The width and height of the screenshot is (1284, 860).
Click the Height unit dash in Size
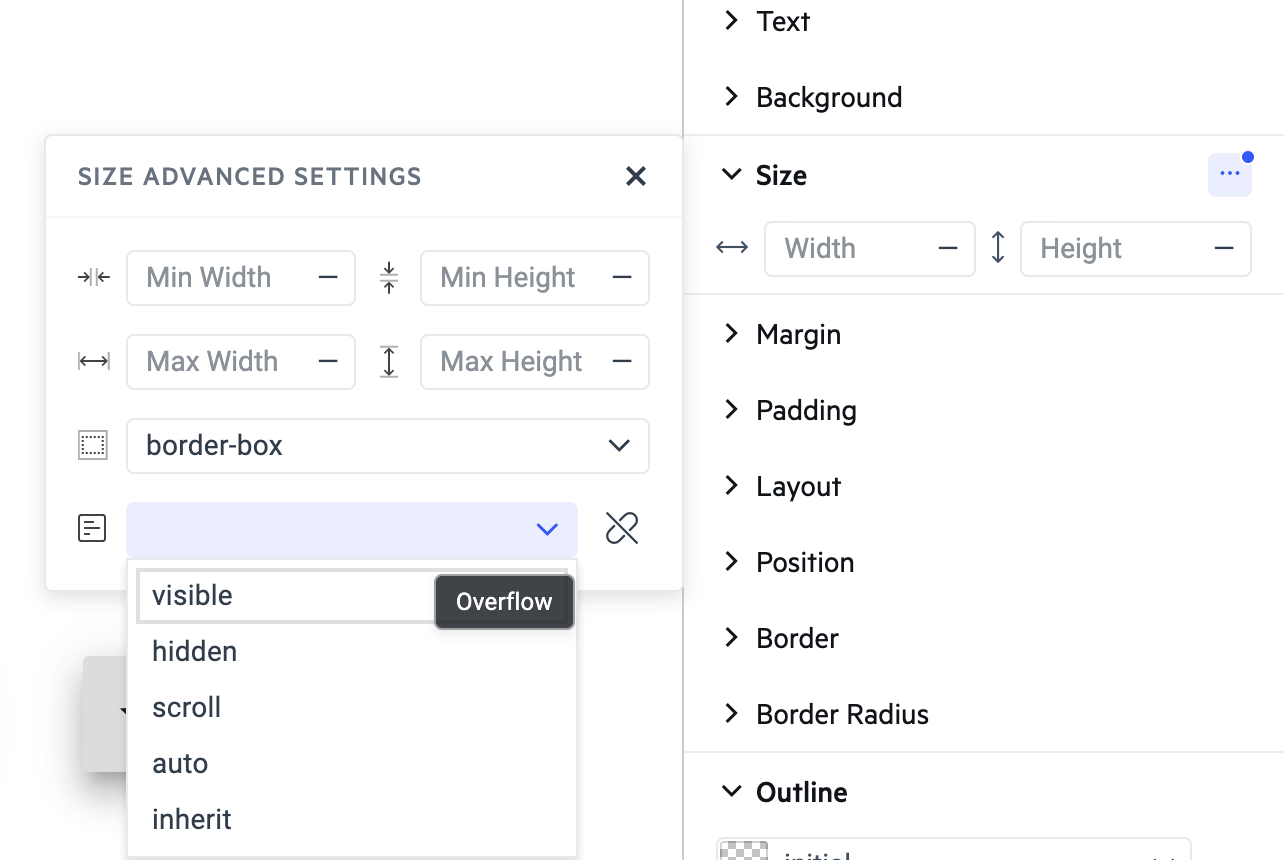1224,248
